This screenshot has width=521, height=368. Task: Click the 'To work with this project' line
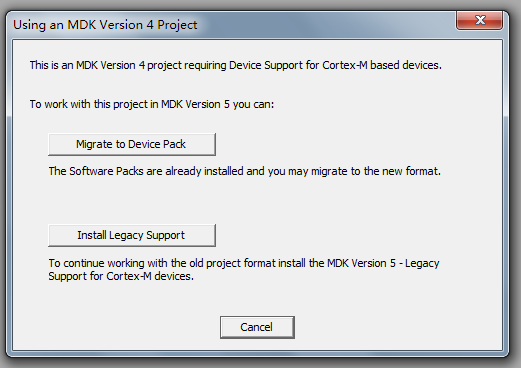[x=152, y=104]
